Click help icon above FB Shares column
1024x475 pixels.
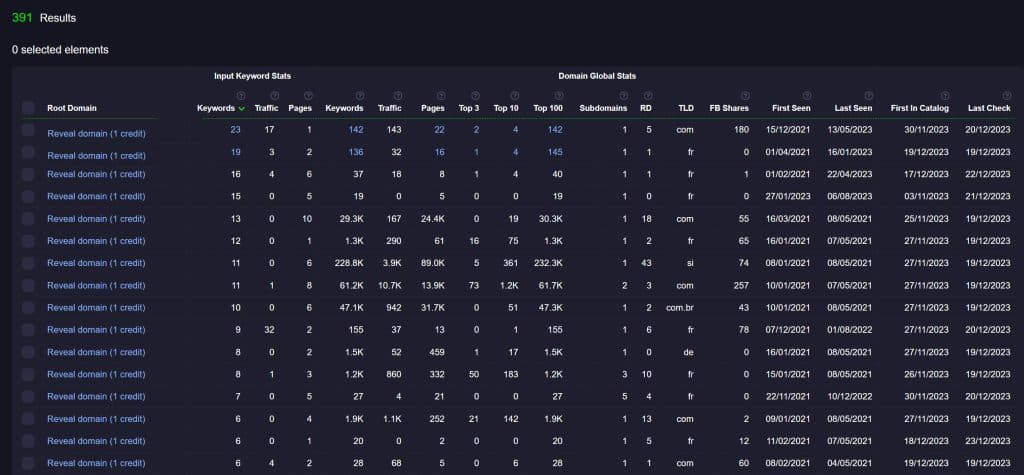[745, 96]
